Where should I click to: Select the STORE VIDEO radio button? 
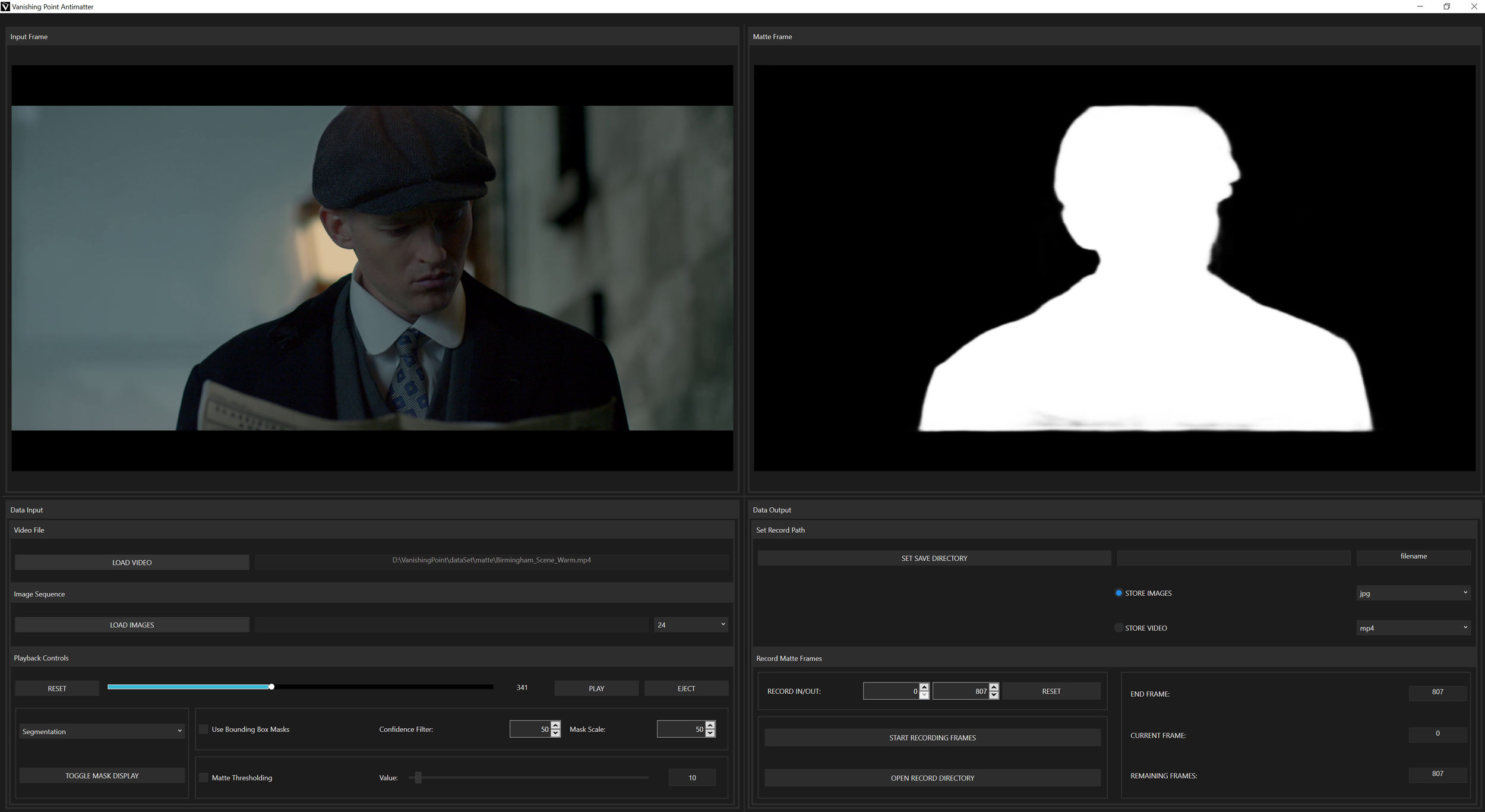pyautogui.click(x=1119, y=628)
